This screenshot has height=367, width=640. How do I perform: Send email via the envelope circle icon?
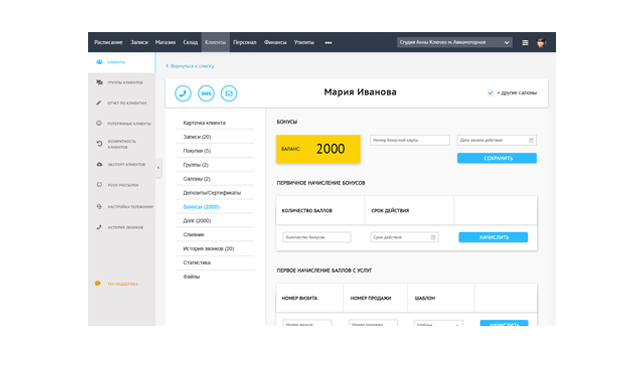coord(229,93)
